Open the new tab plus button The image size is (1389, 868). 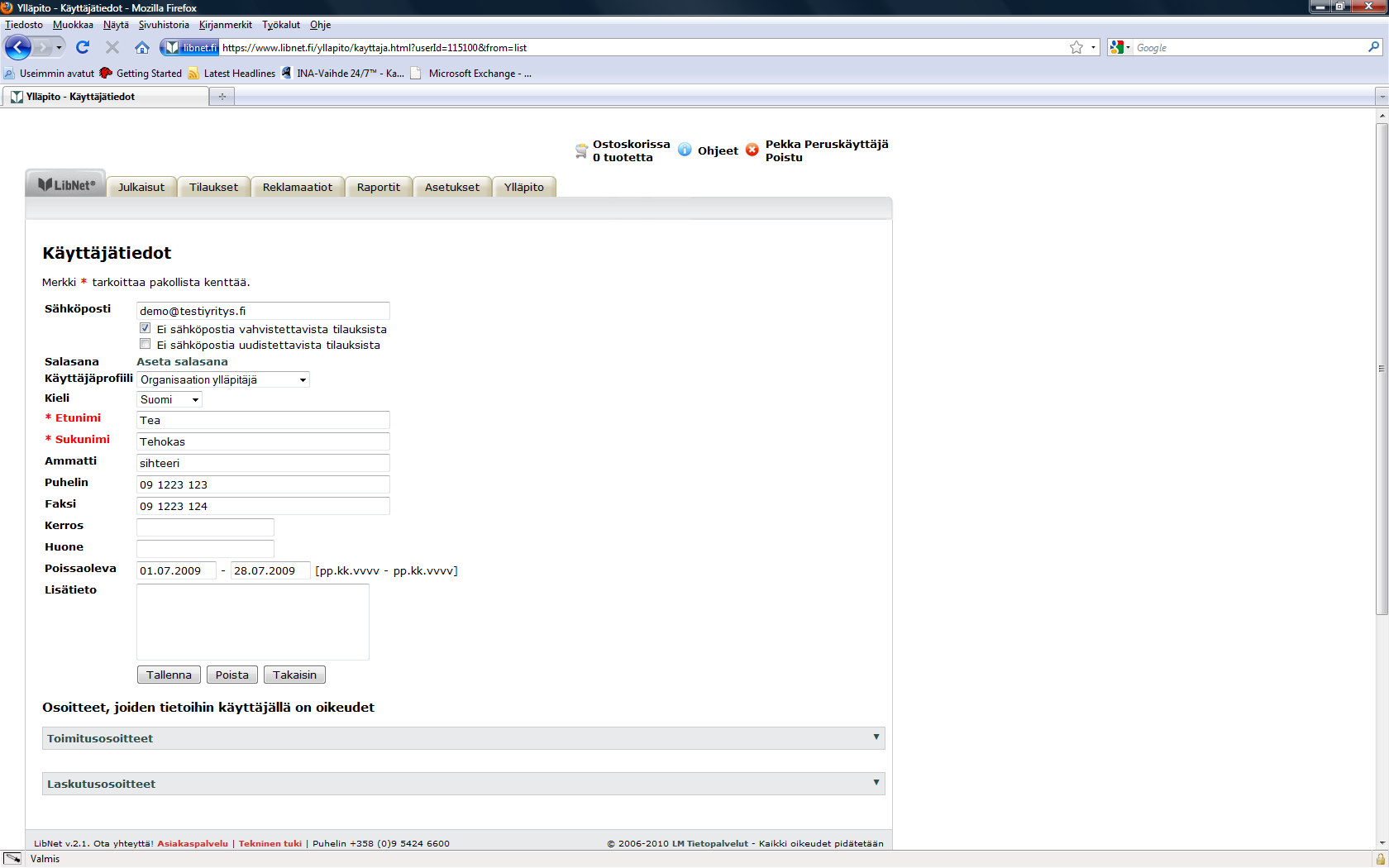coord(222,97)
